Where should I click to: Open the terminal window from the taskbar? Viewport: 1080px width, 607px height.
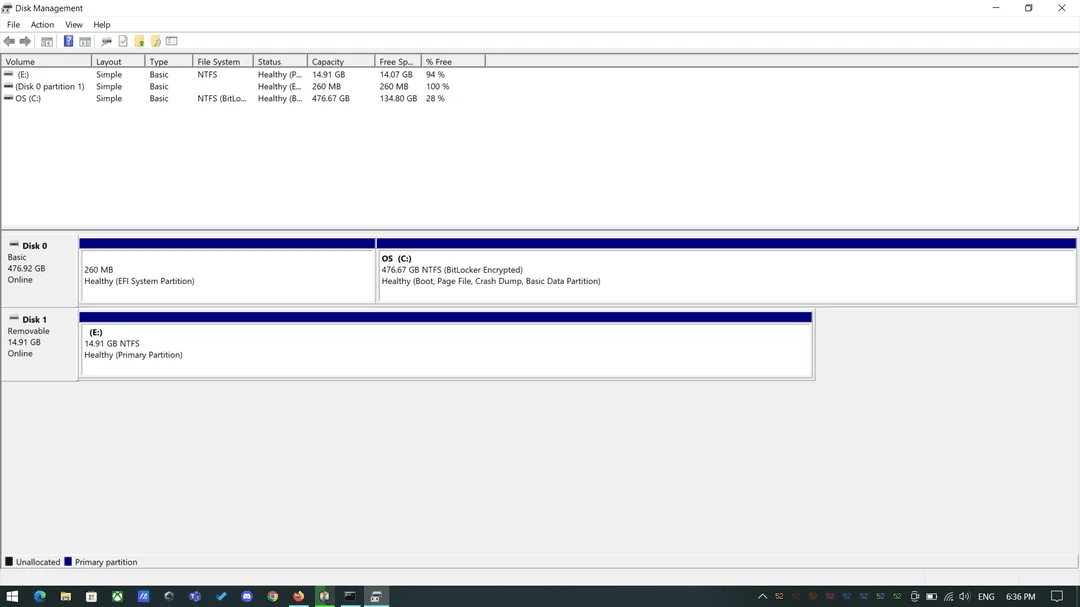click(350, 596)
